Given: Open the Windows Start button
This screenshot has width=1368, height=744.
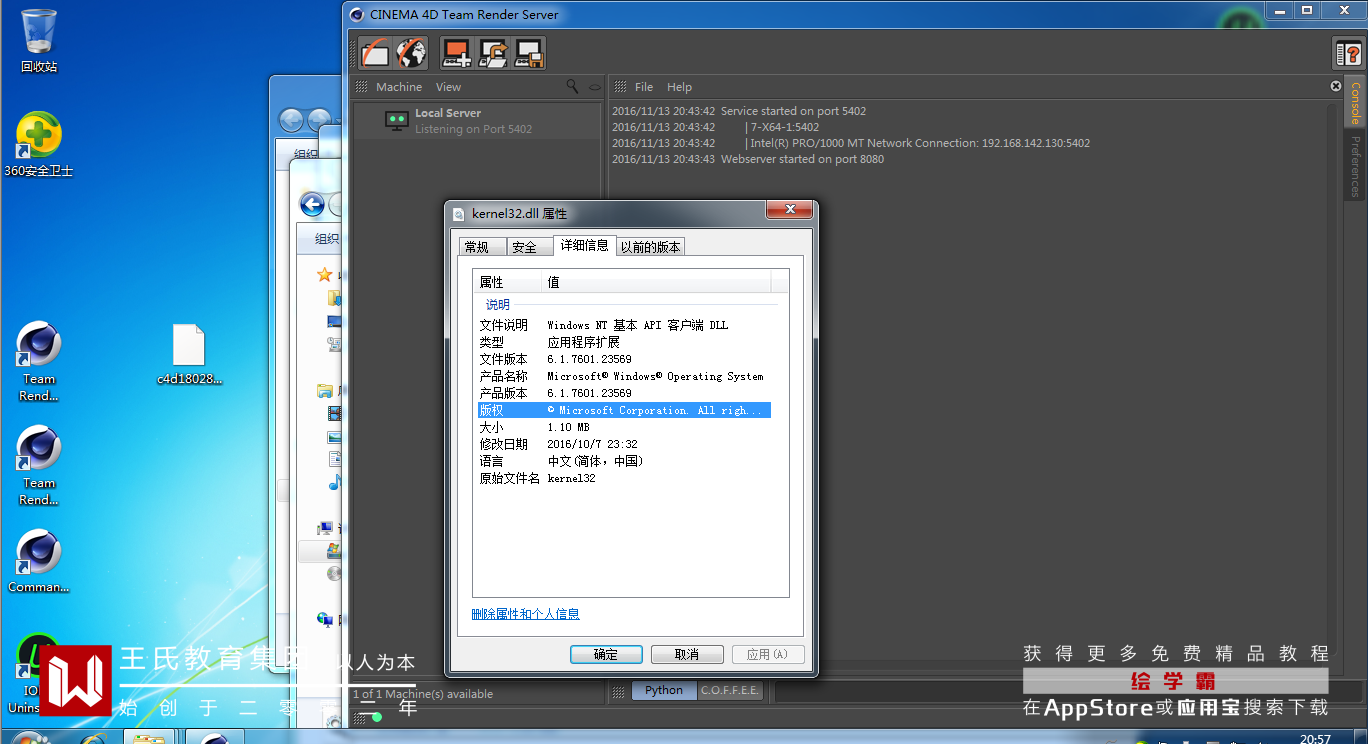Looking at the screenshot, I should coord(30,738).
